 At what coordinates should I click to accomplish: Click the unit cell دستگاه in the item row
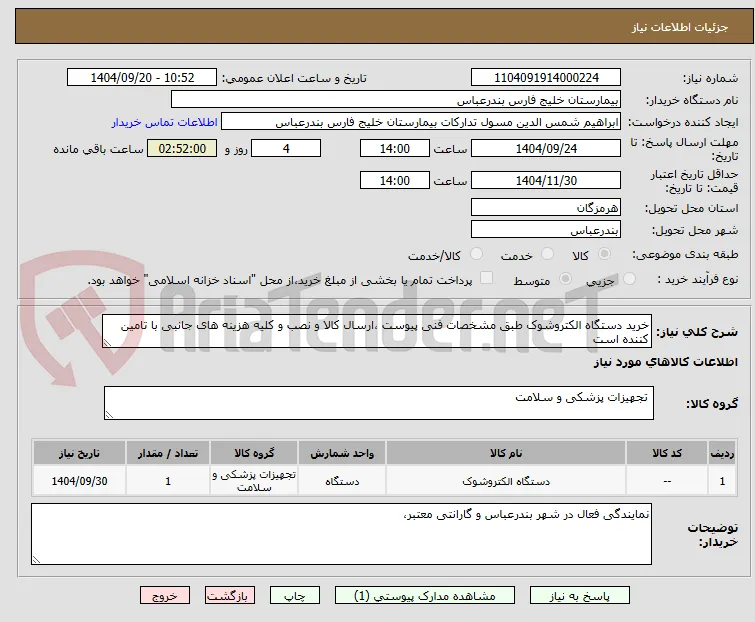pyautogui.click(x=342, y=481)
